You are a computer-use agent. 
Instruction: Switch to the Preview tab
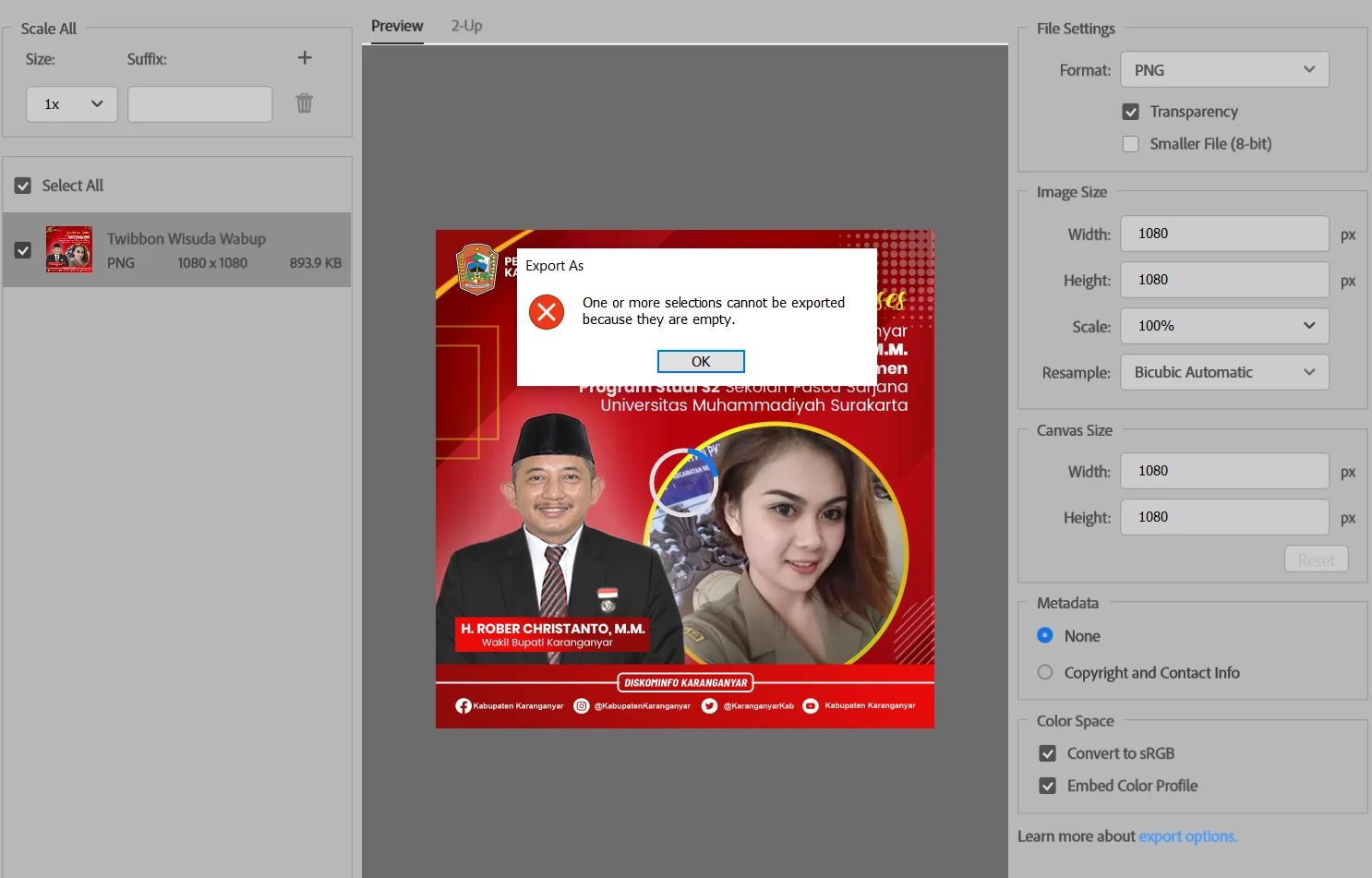click(397, 26)
